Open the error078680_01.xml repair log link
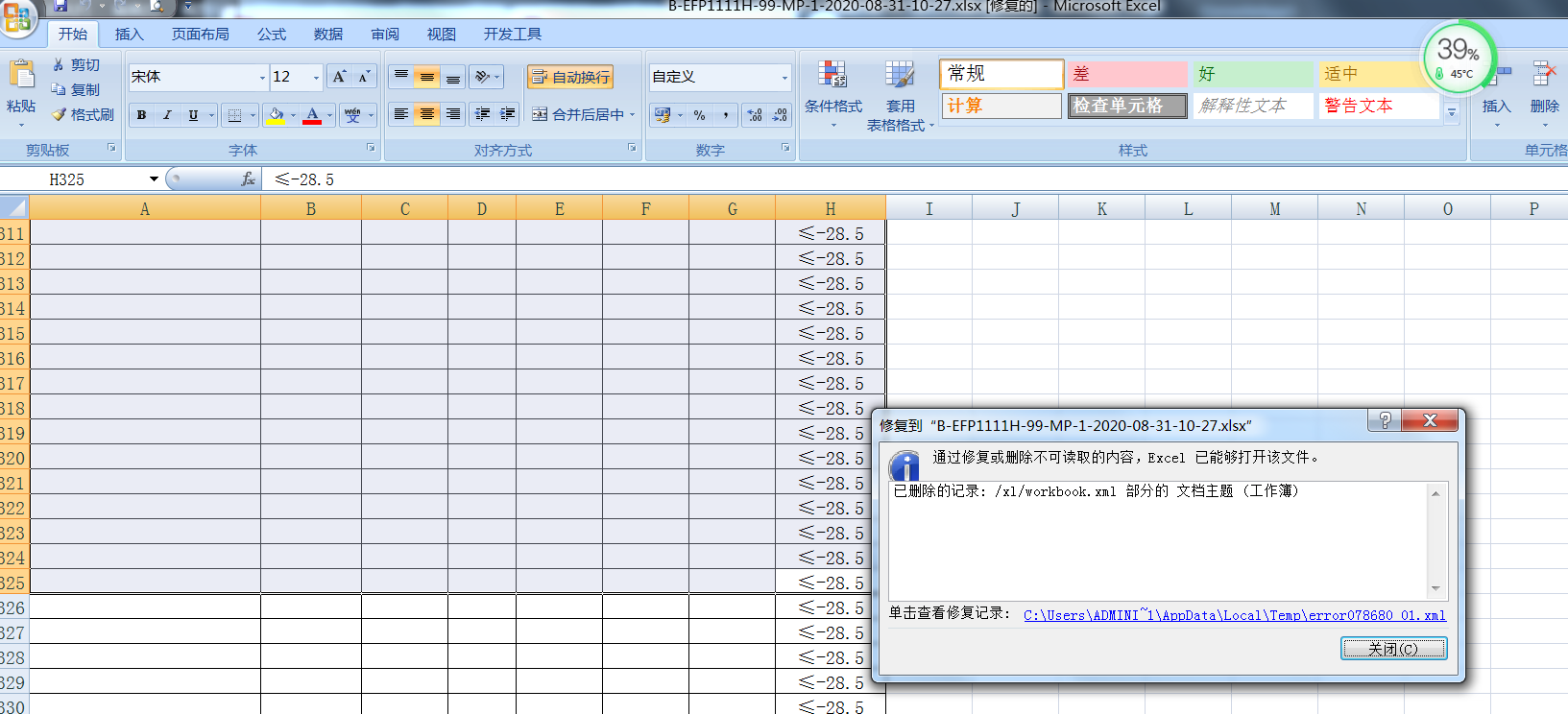Viewport: 1568px width, 714px height. pyautogui.click(x=1234, y=615)
